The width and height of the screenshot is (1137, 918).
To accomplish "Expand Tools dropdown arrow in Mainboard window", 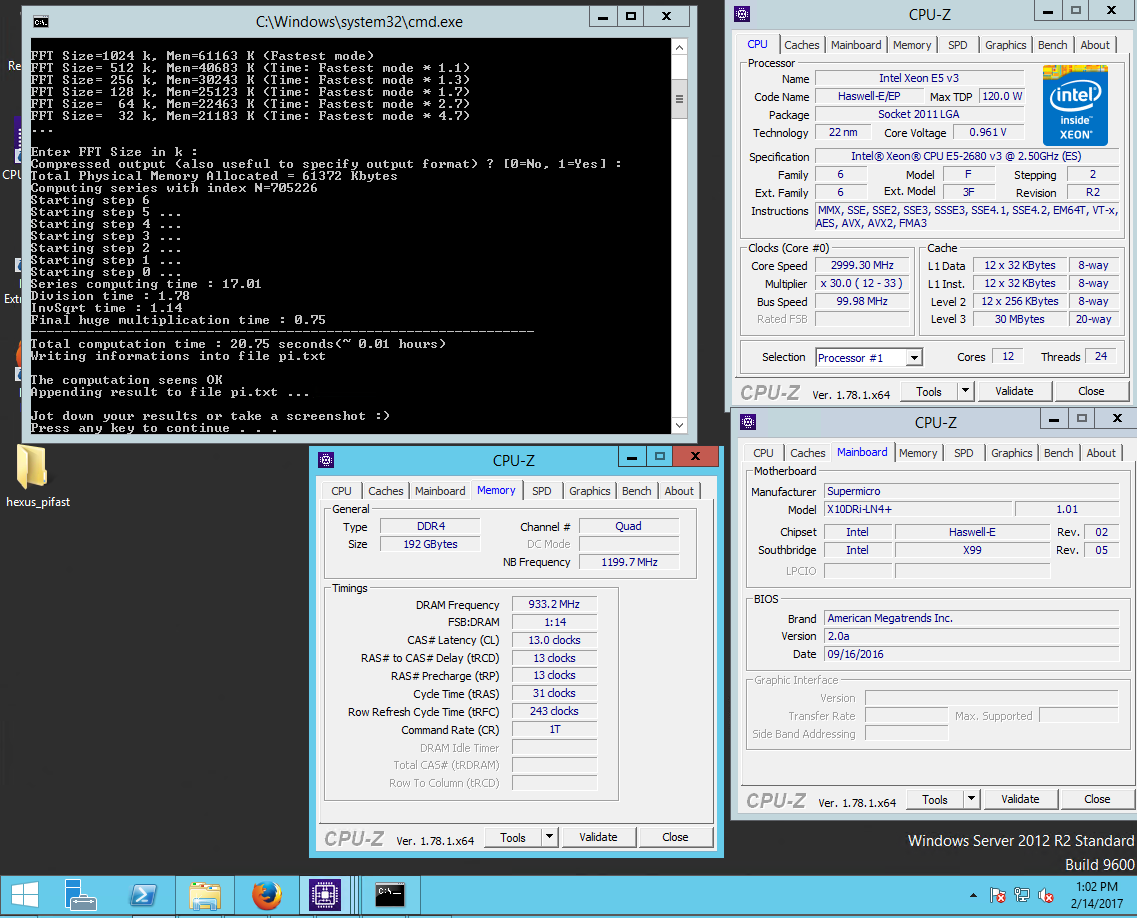I will click(971, 799).
